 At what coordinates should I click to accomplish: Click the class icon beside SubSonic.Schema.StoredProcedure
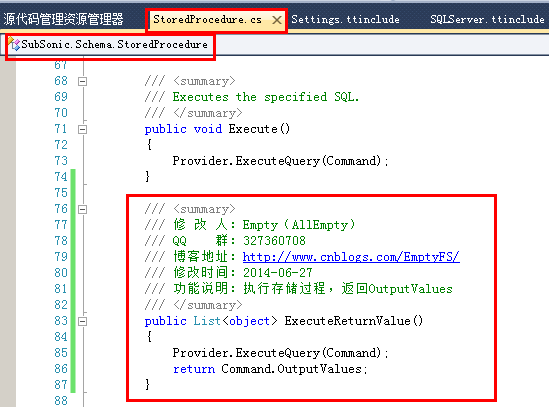pyautogui.click(x=14, y=44)
